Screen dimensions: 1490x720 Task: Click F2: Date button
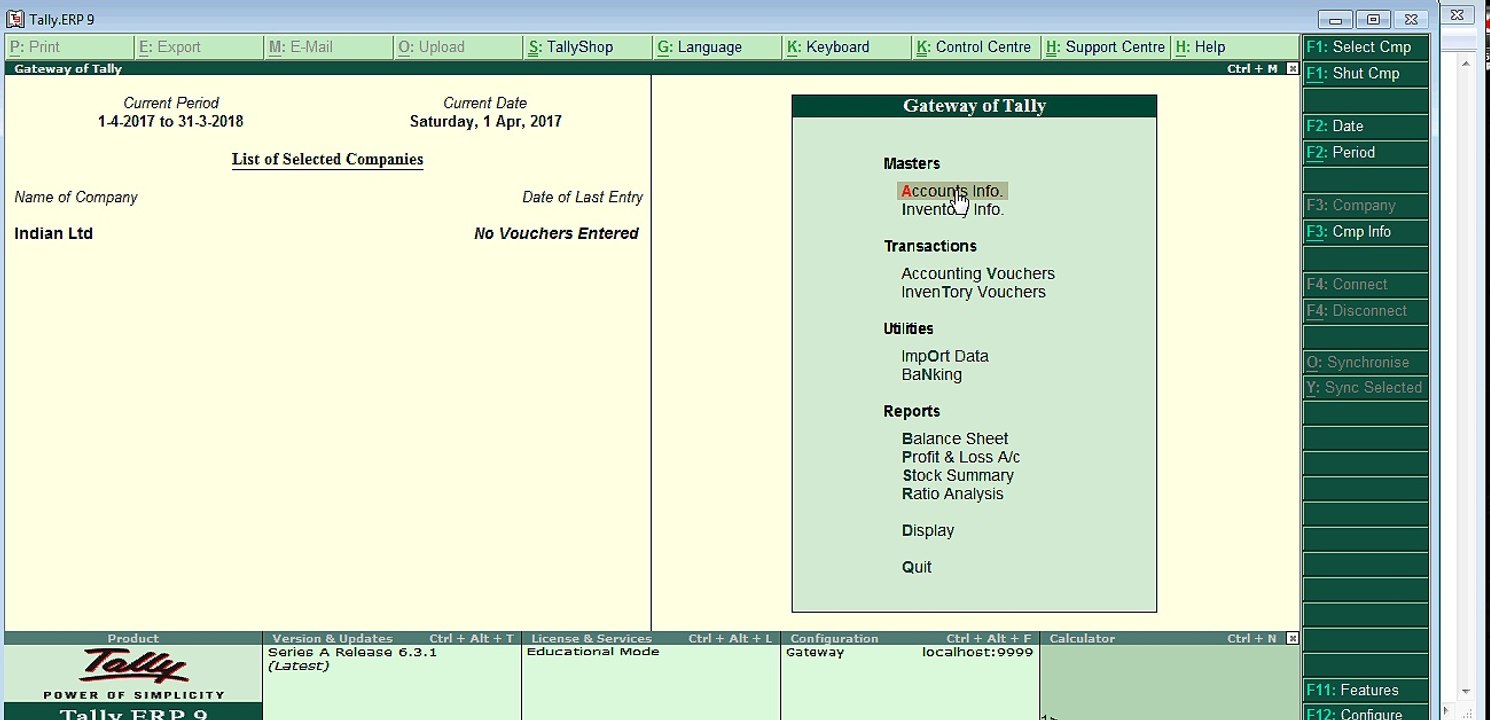click(x=1366, y=126)
